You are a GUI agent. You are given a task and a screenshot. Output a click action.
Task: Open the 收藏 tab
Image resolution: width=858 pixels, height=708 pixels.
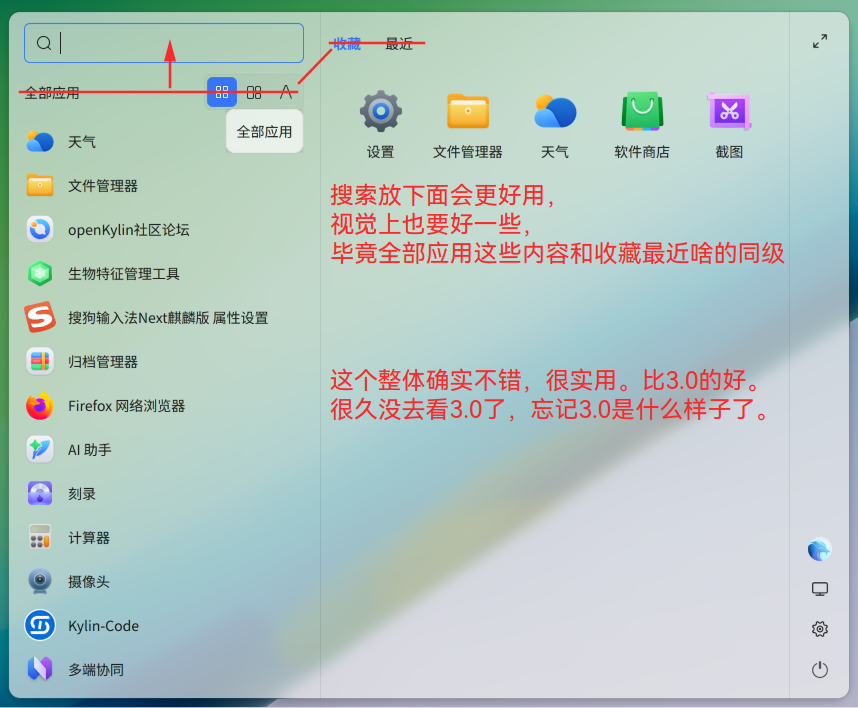(347, 44)
